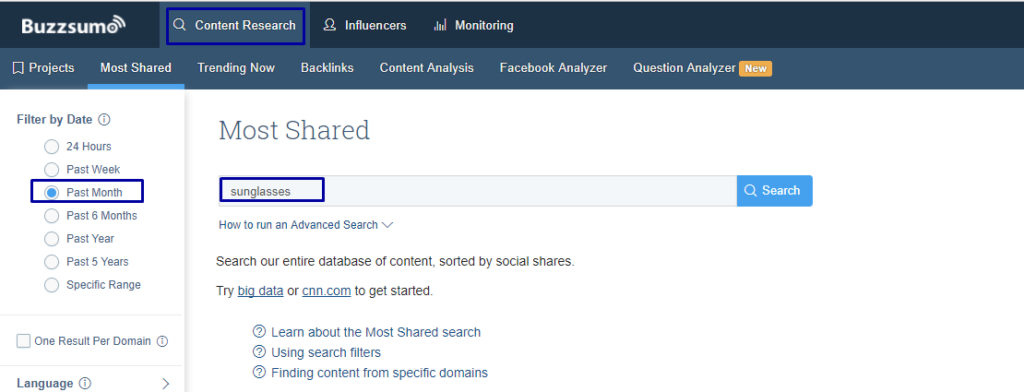Open the cnn.com example link
Image resolution: width=1024 pixels, height=392 pixels.
[x=327, y=291]
